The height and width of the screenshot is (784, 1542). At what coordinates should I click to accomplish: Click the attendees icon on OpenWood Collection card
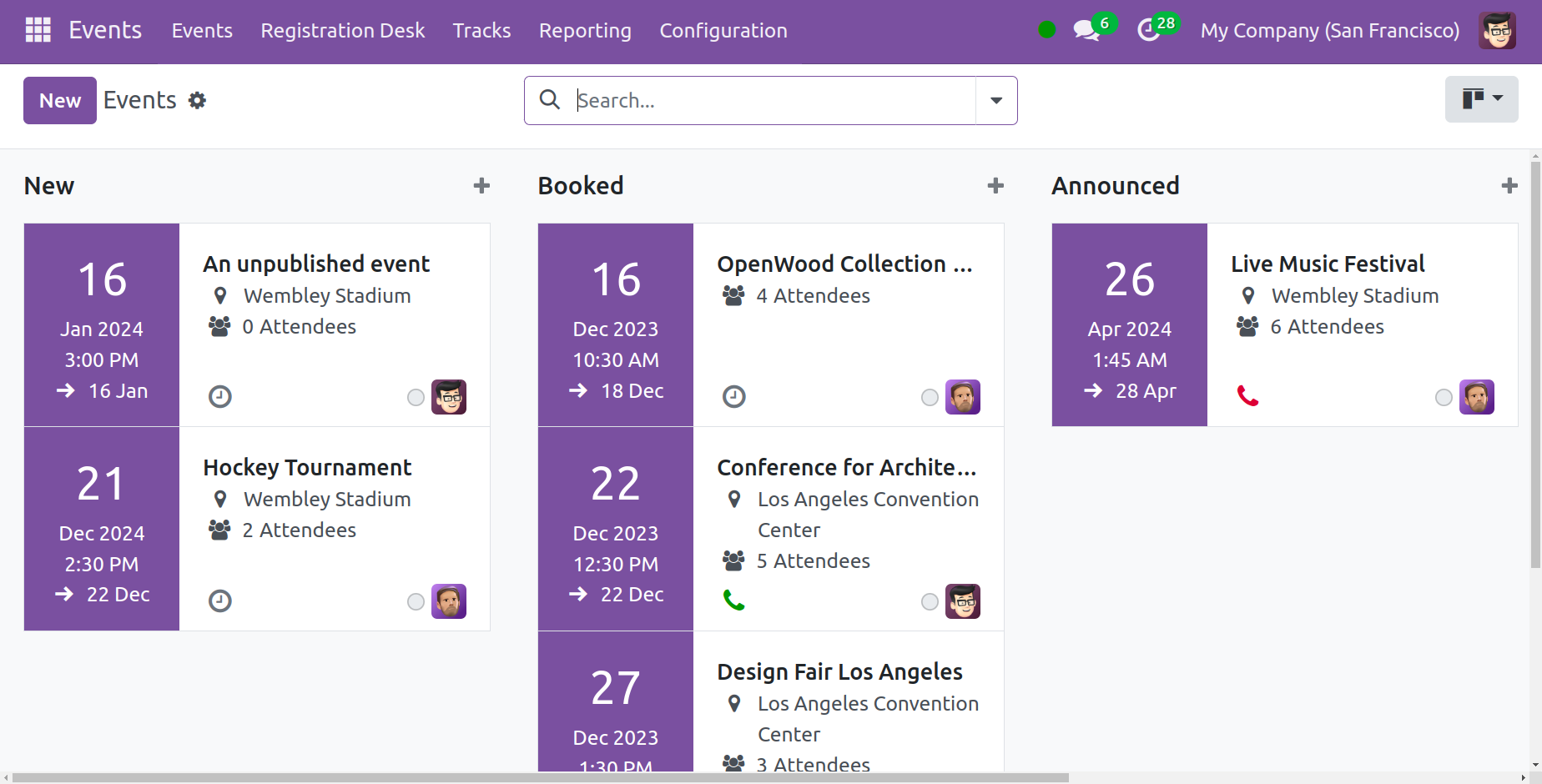[733, 295]
